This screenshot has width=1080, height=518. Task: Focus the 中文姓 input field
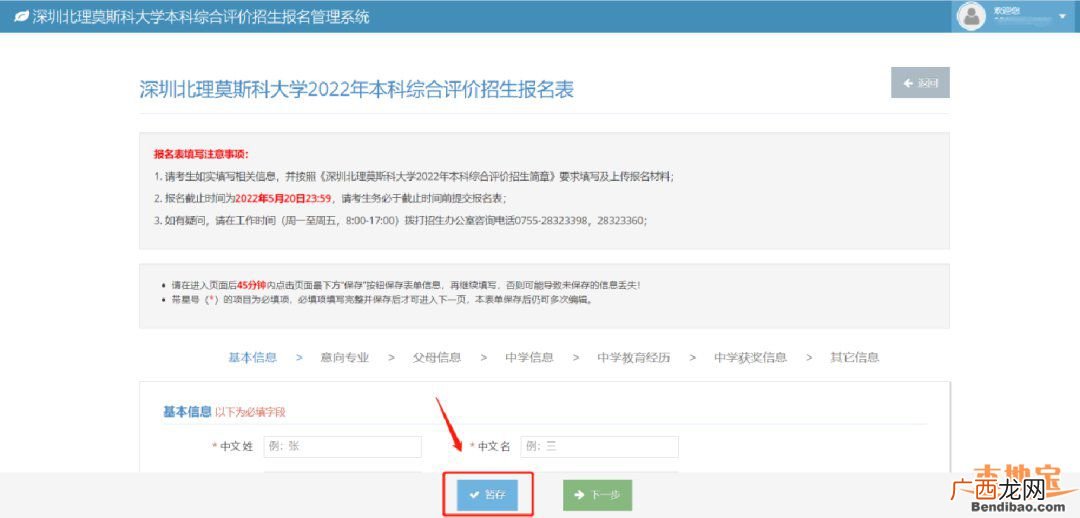[x=342, y=446]
